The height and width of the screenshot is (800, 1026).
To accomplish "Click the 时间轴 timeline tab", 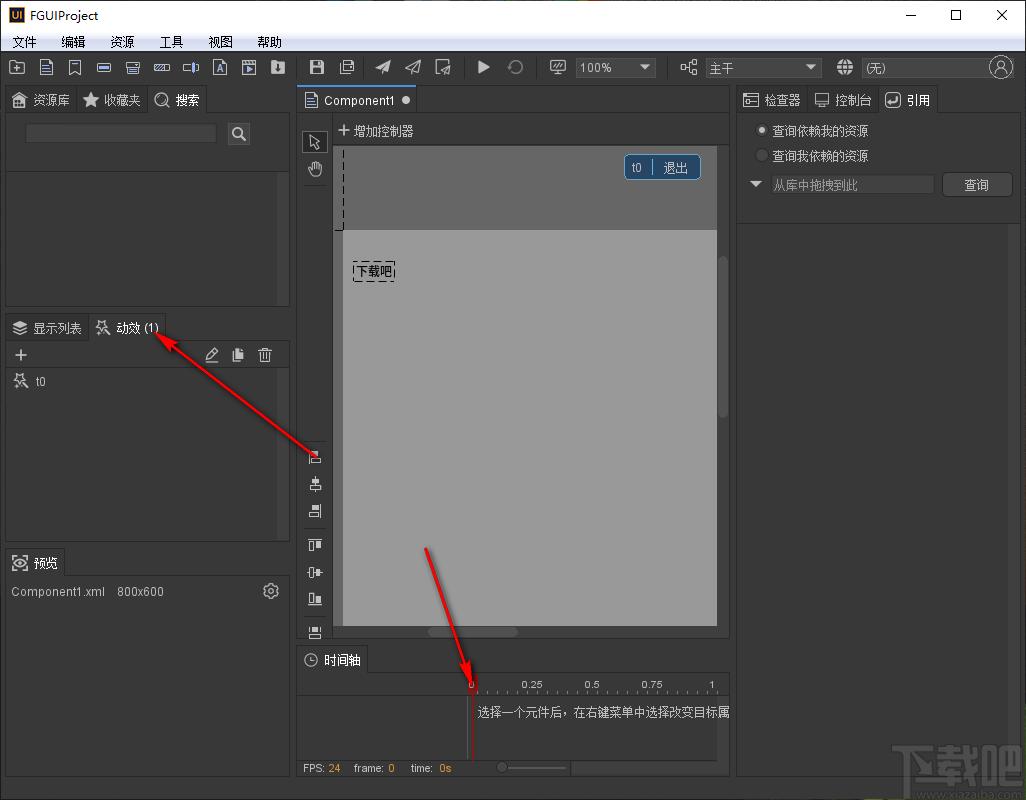I will (x=333, y=660).
